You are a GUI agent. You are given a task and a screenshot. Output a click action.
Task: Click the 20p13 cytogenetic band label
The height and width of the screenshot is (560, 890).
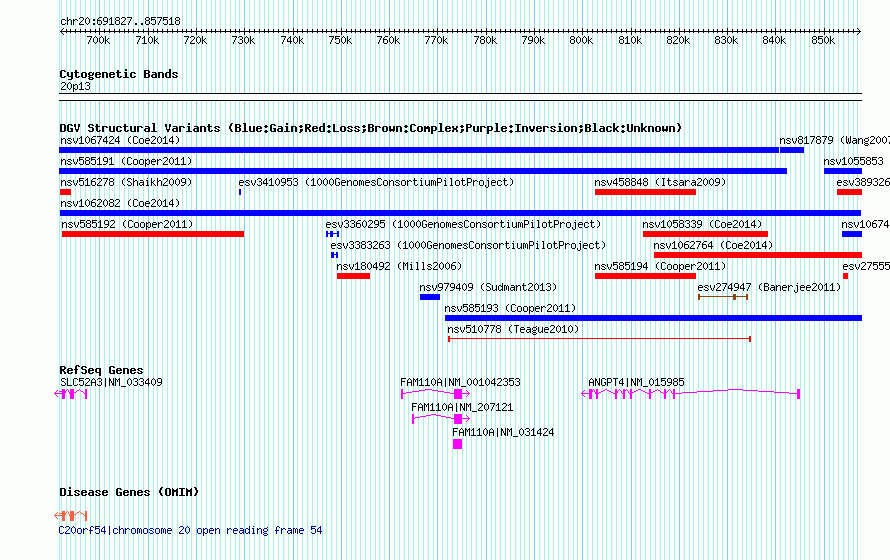(75, 86)
